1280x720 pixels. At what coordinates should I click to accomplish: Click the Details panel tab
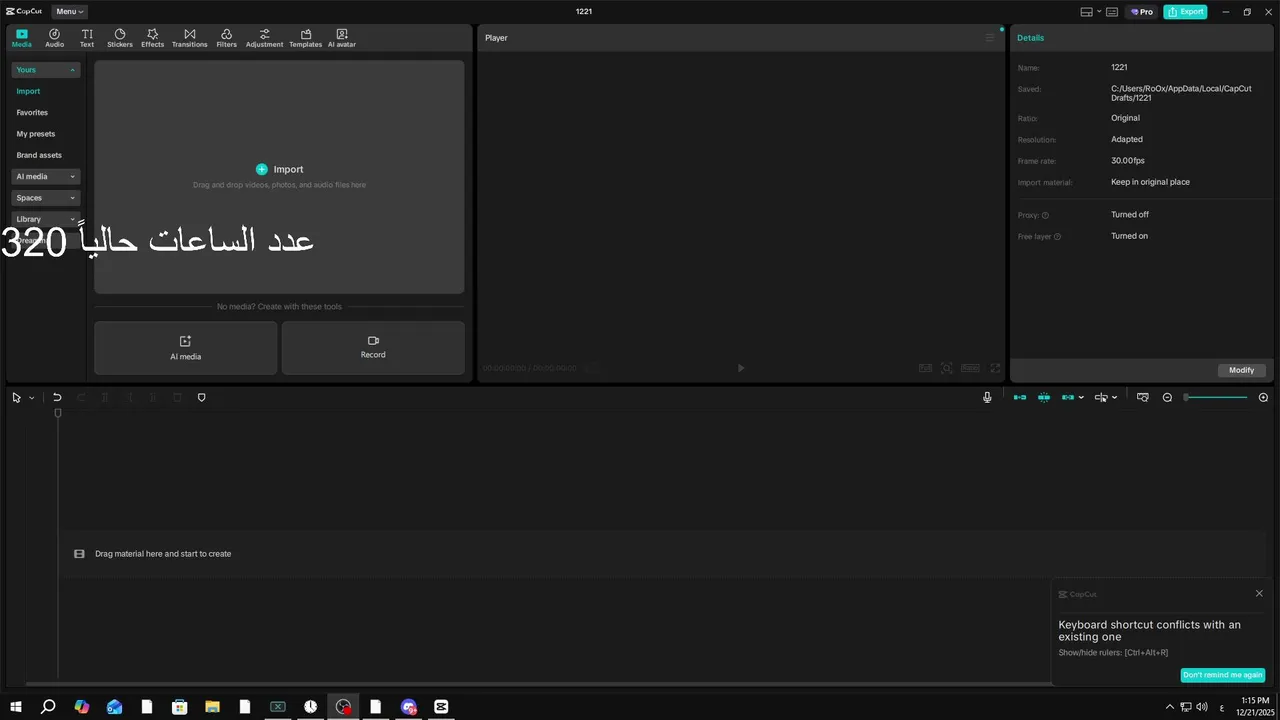[1030, 38]
